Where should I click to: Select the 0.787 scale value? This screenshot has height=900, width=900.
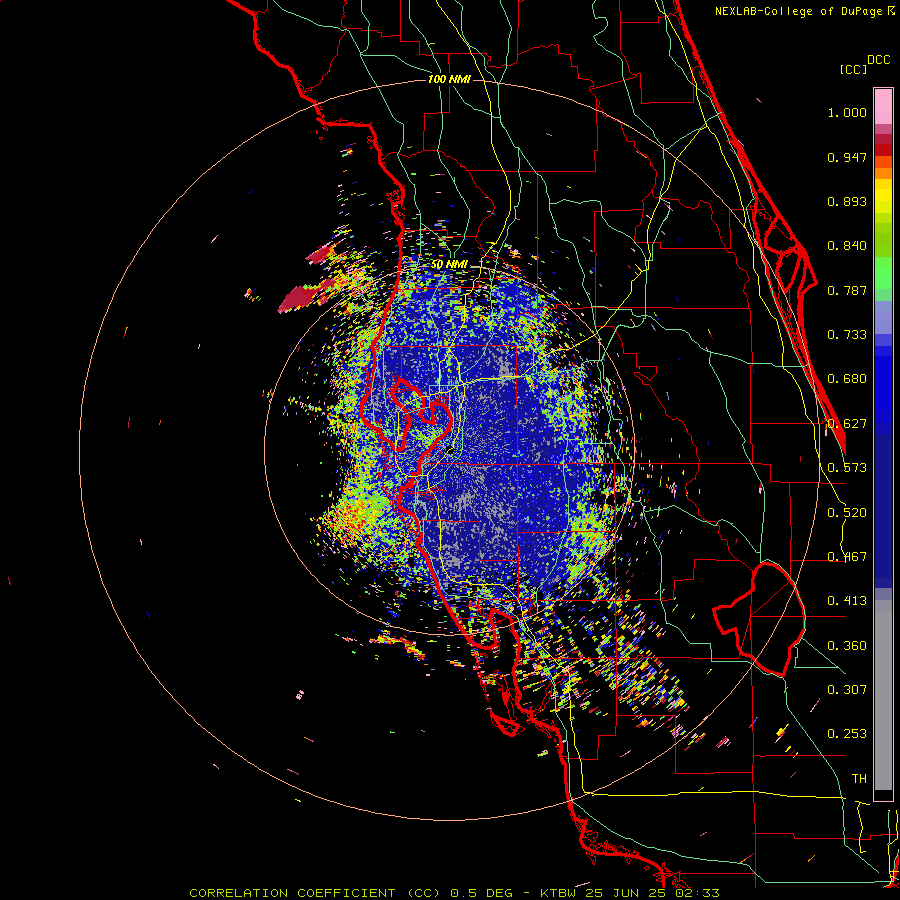tap(847, 290)
